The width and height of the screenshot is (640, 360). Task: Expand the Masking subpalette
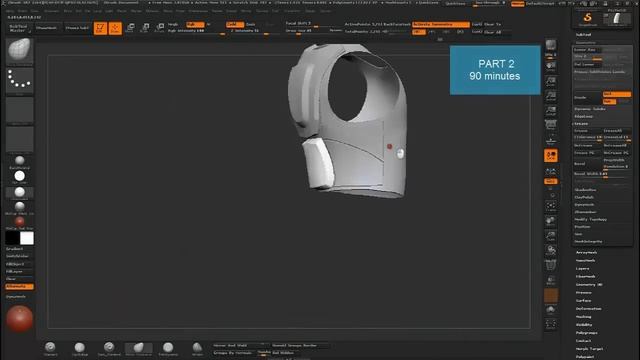coord(583,317)
